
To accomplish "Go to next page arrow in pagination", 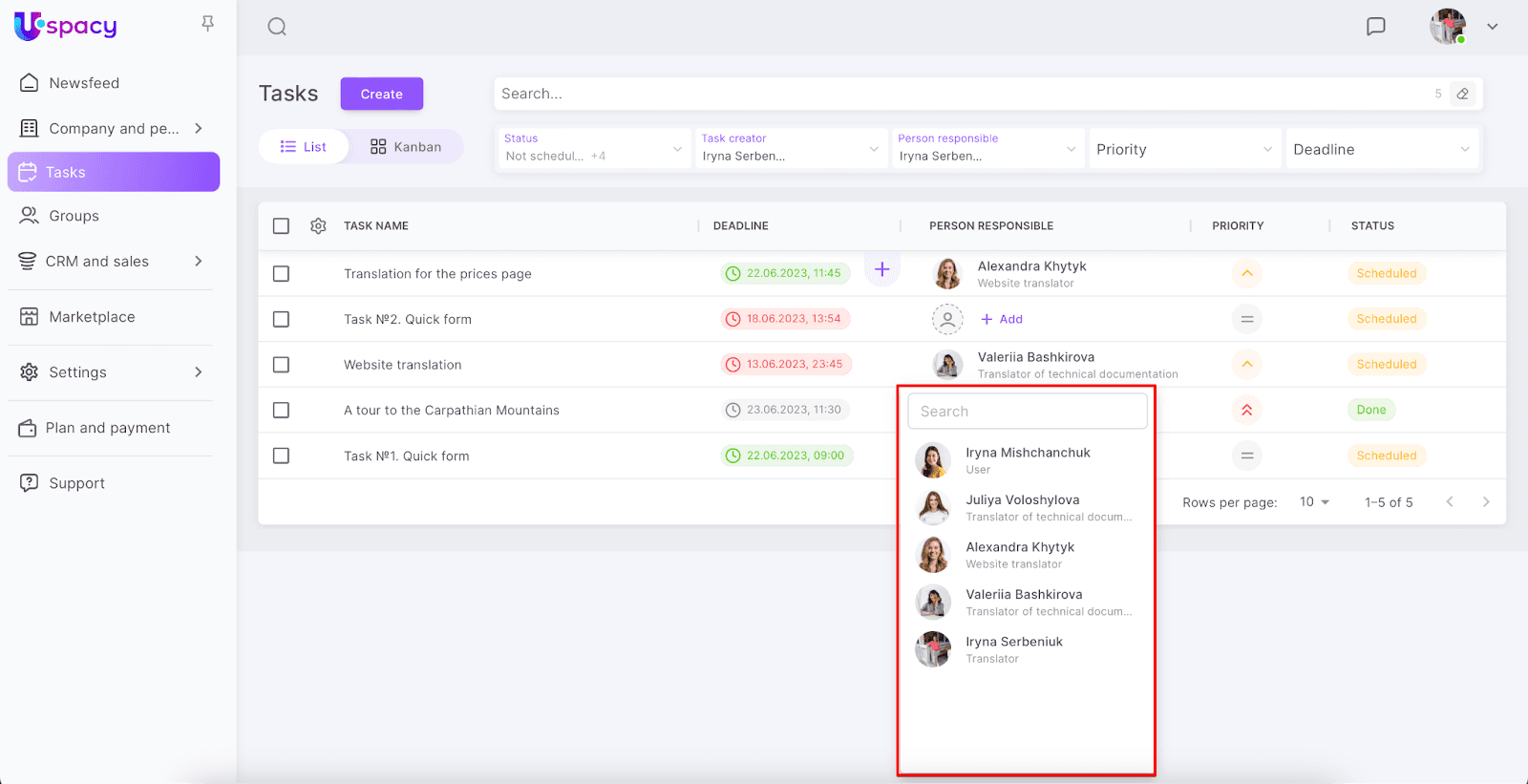I will point(1485,502).
